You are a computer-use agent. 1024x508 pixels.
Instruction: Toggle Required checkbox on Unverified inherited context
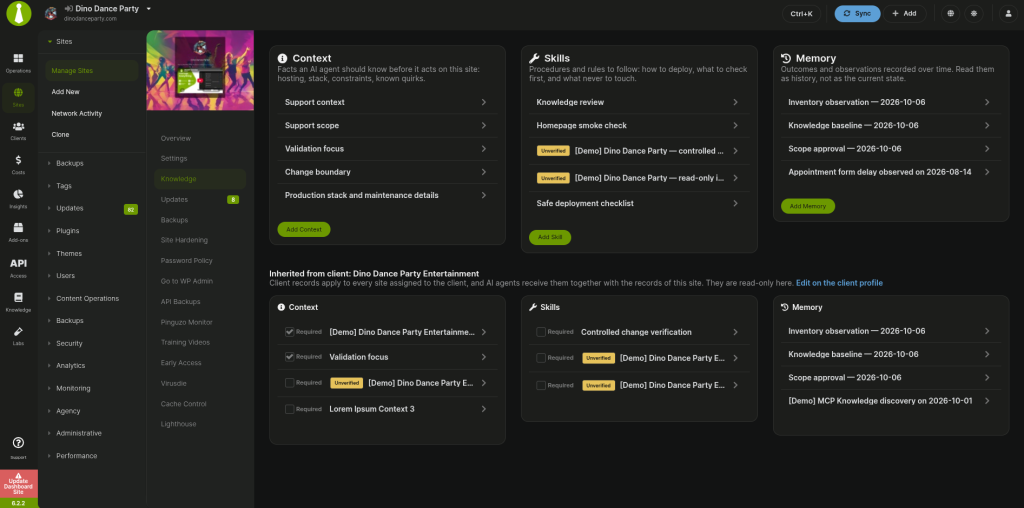pyautogui.click(x=289, y=383)
